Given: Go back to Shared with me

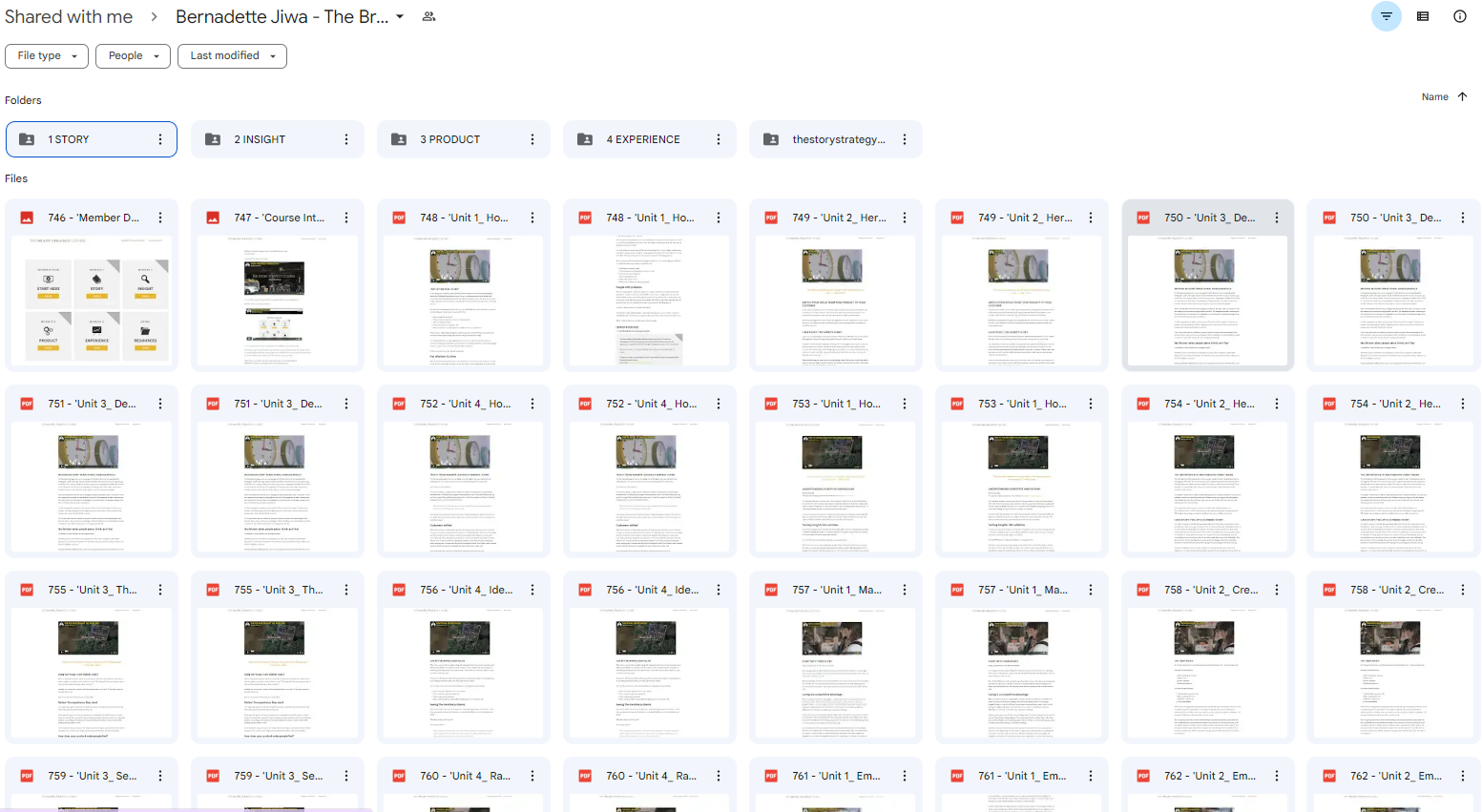Looking at the screenshot, I should pyautogui.click(x=69, y=16).
